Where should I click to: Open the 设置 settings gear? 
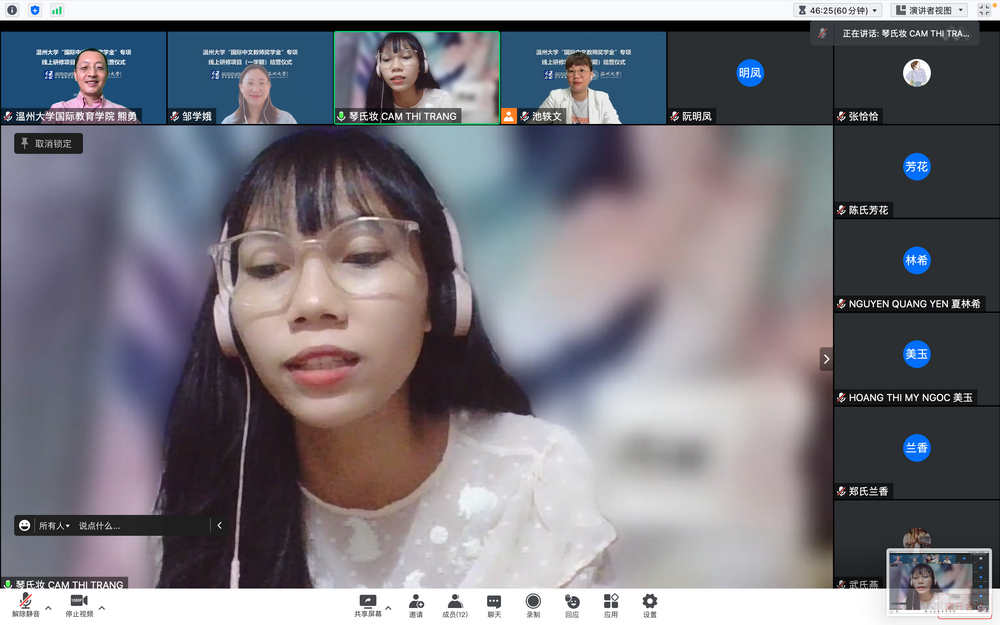coord(650,601)
